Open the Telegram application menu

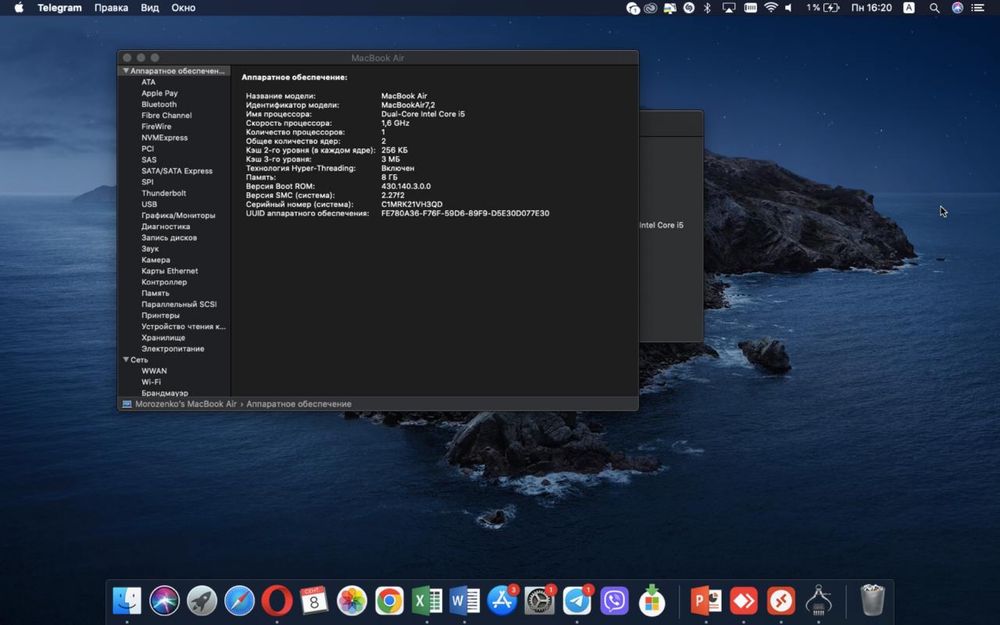tap(59, 8)
